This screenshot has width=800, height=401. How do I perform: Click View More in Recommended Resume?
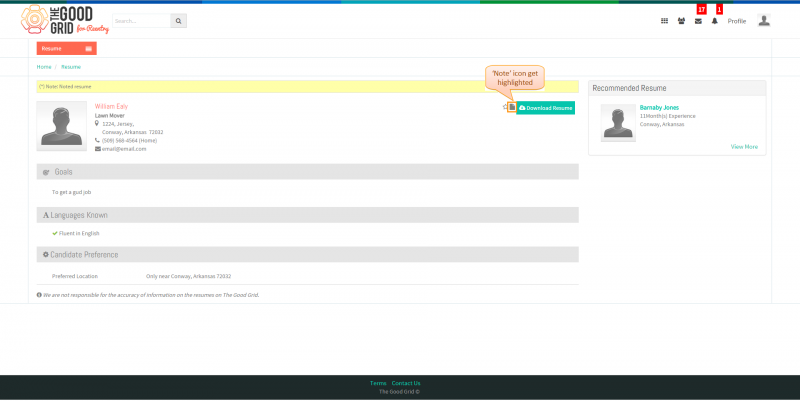point(744,146)
